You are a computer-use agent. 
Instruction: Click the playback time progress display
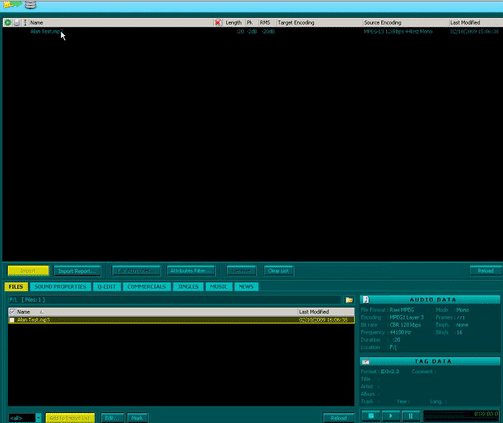(x=462, y=416)
